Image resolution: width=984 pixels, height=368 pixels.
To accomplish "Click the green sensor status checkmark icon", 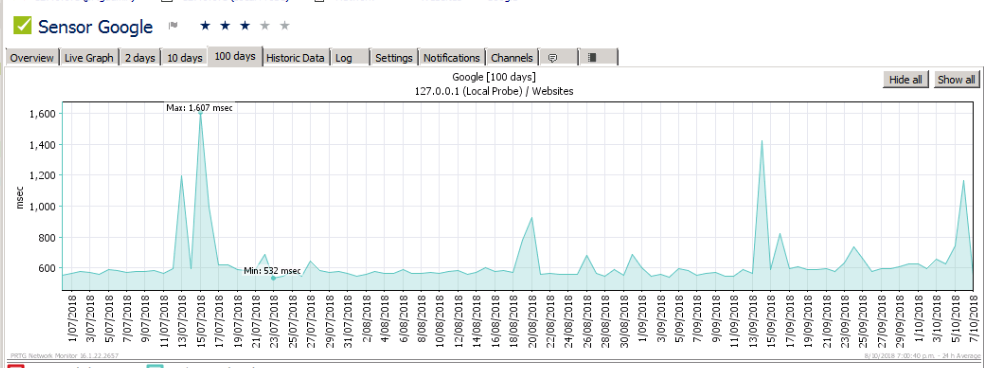I will [x=23, y=26].
